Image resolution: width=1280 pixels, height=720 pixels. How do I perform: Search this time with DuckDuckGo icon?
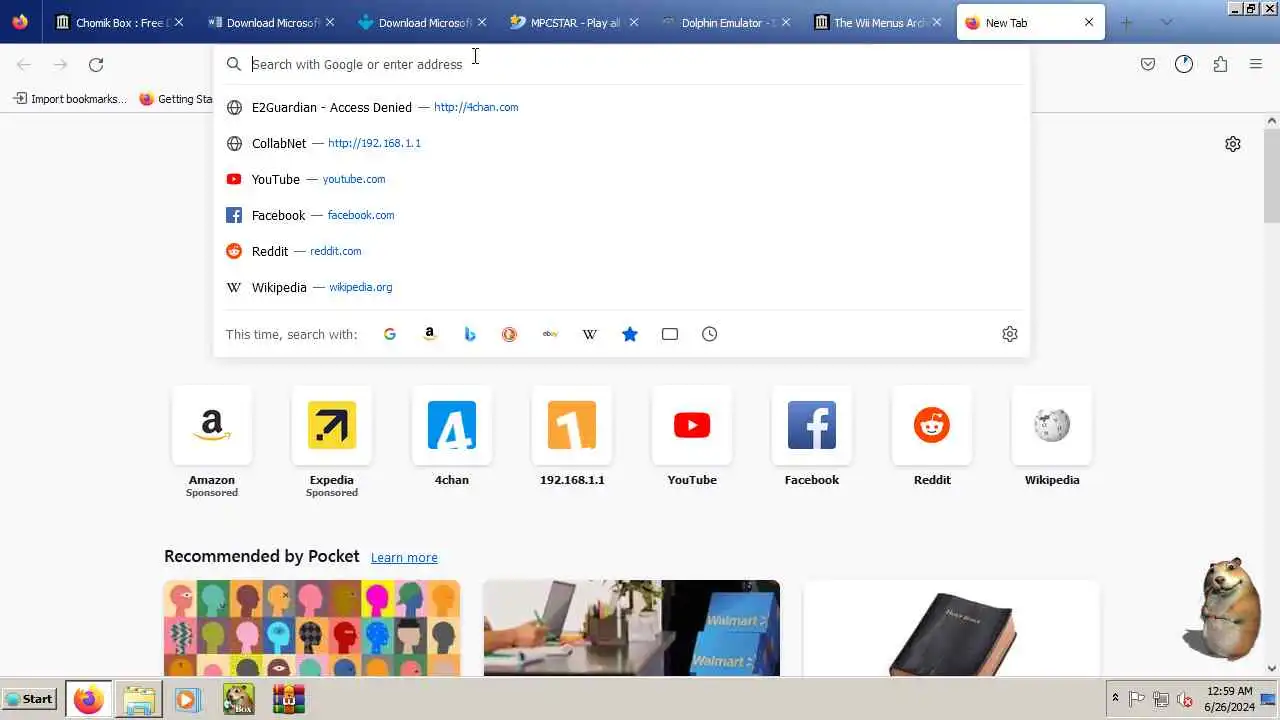point(510,334)
